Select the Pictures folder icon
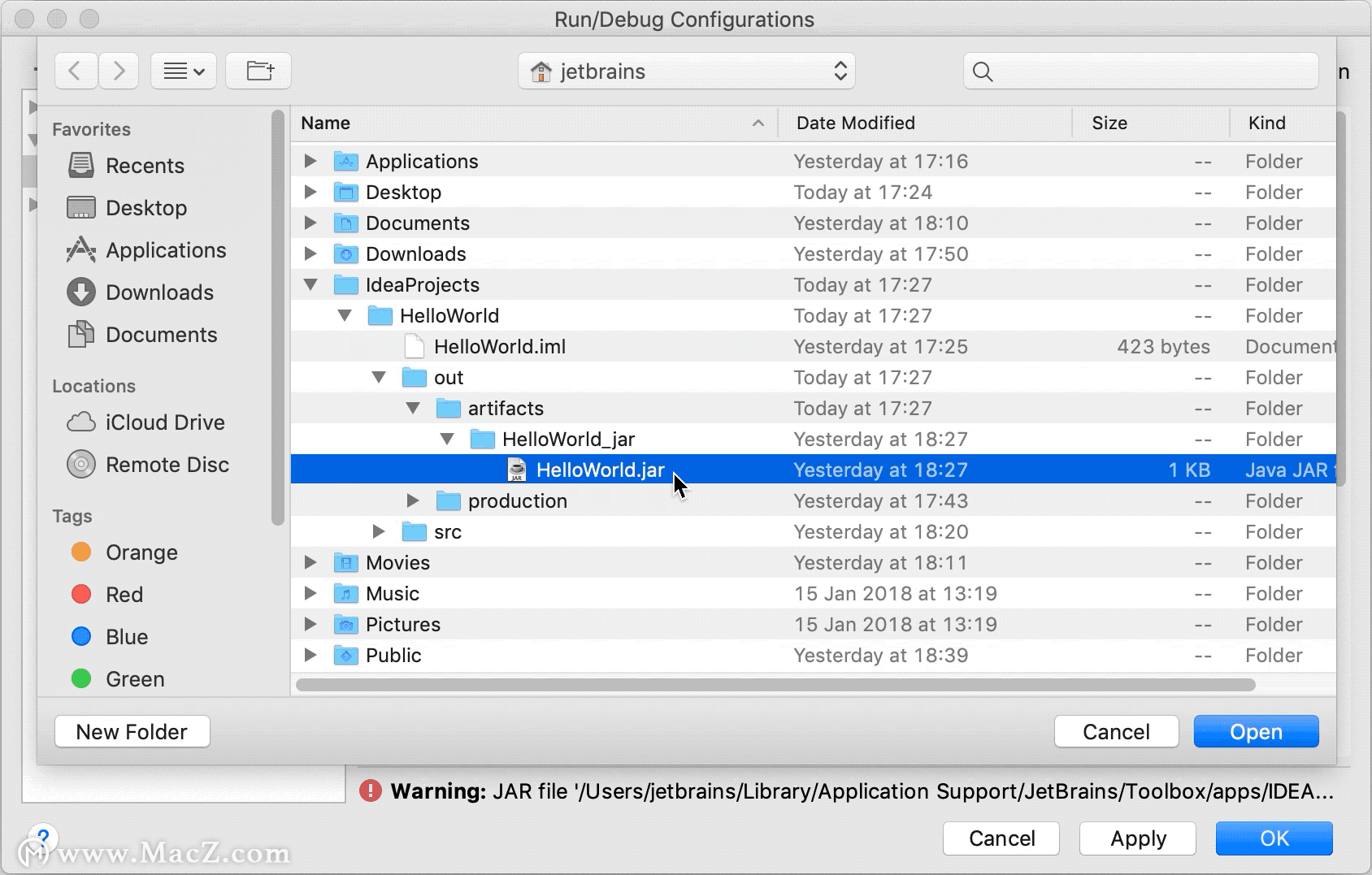This screenshot has height=875, width=1372. [x=346, y=624]
